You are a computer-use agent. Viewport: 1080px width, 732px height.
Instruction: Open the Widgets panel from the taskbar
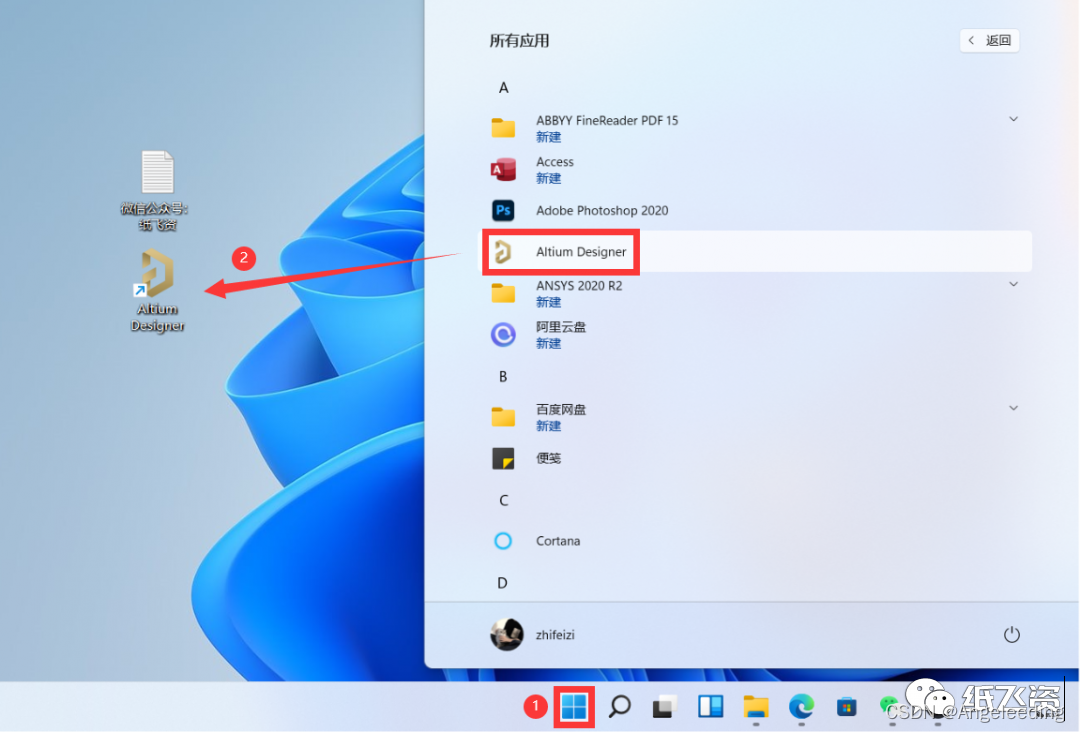pyautogui.click(x=711, y=707)
